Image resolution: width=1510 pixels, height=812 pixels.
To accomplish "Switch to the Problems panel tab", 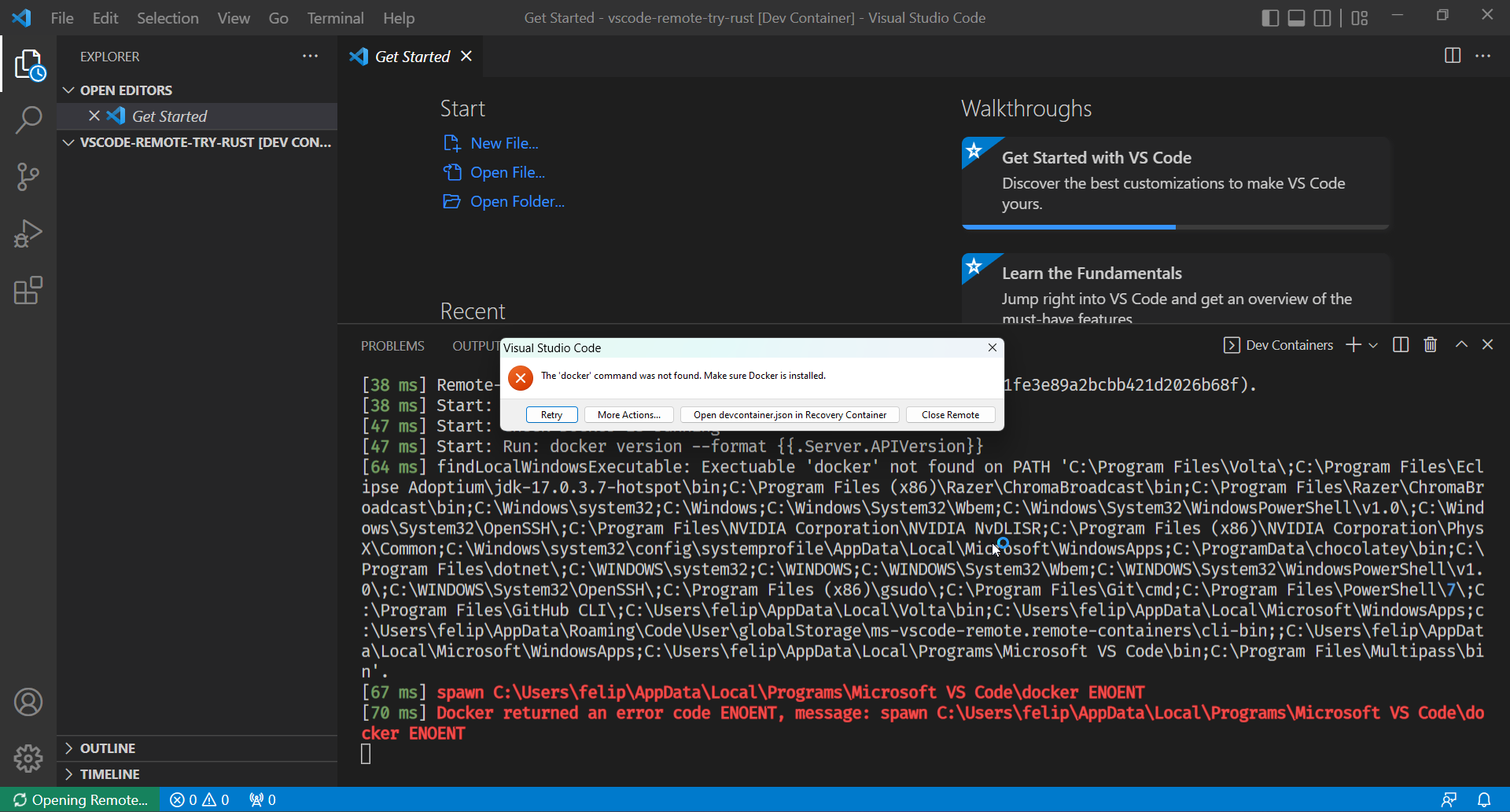I will [392, 346].
